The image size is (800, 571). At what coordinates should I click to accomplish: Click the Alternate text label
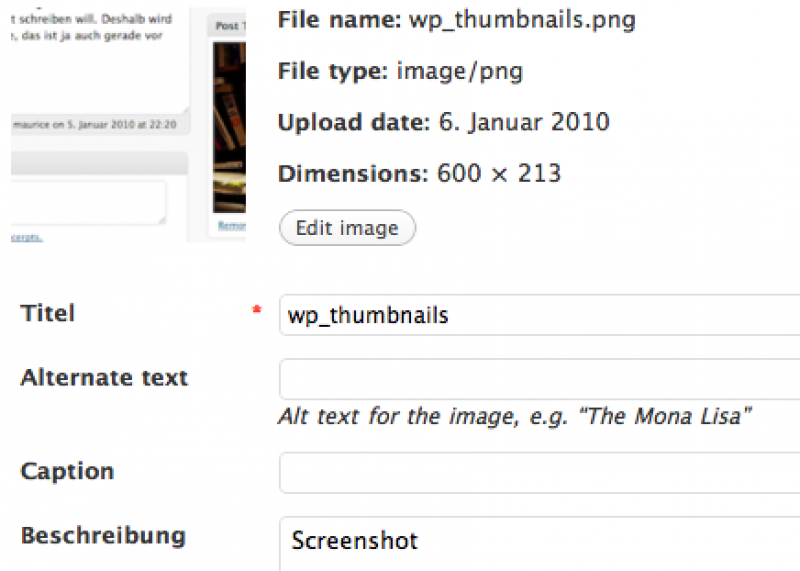104,378
